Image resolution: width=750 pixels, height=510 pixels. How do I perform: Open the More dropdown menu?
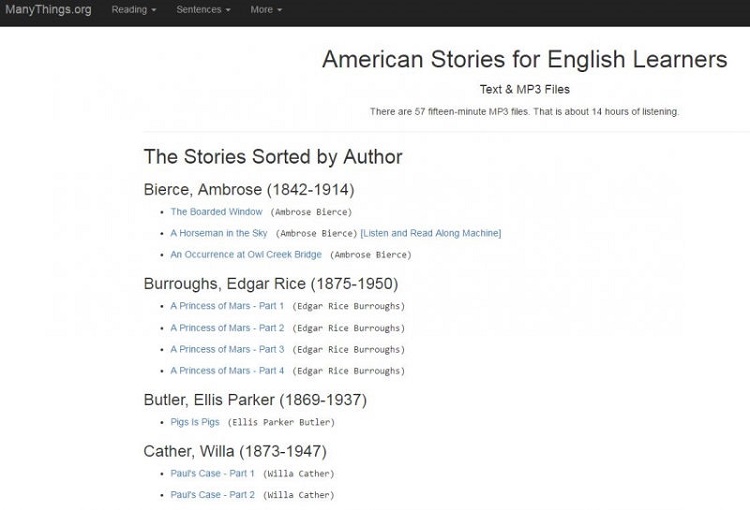[265, 10]
